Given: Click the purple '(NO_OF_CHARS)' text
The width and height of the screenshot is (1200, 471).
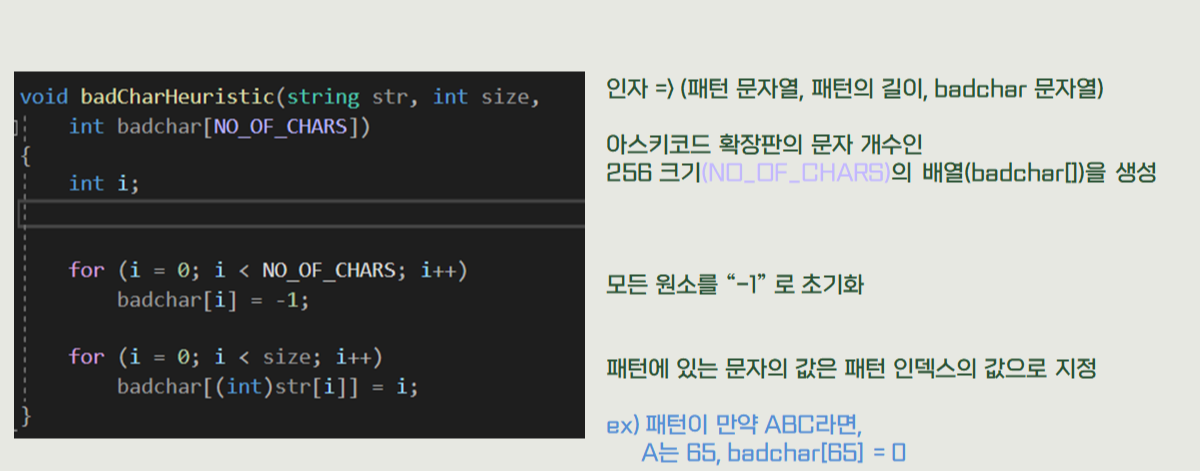Looking at the screenshot, I should [x=796, y=171].
